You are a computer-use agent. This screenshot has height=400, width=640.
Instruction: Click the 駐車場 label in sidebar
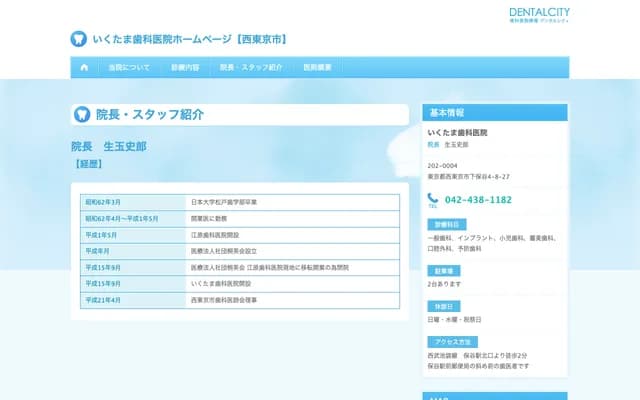(441, 271)
